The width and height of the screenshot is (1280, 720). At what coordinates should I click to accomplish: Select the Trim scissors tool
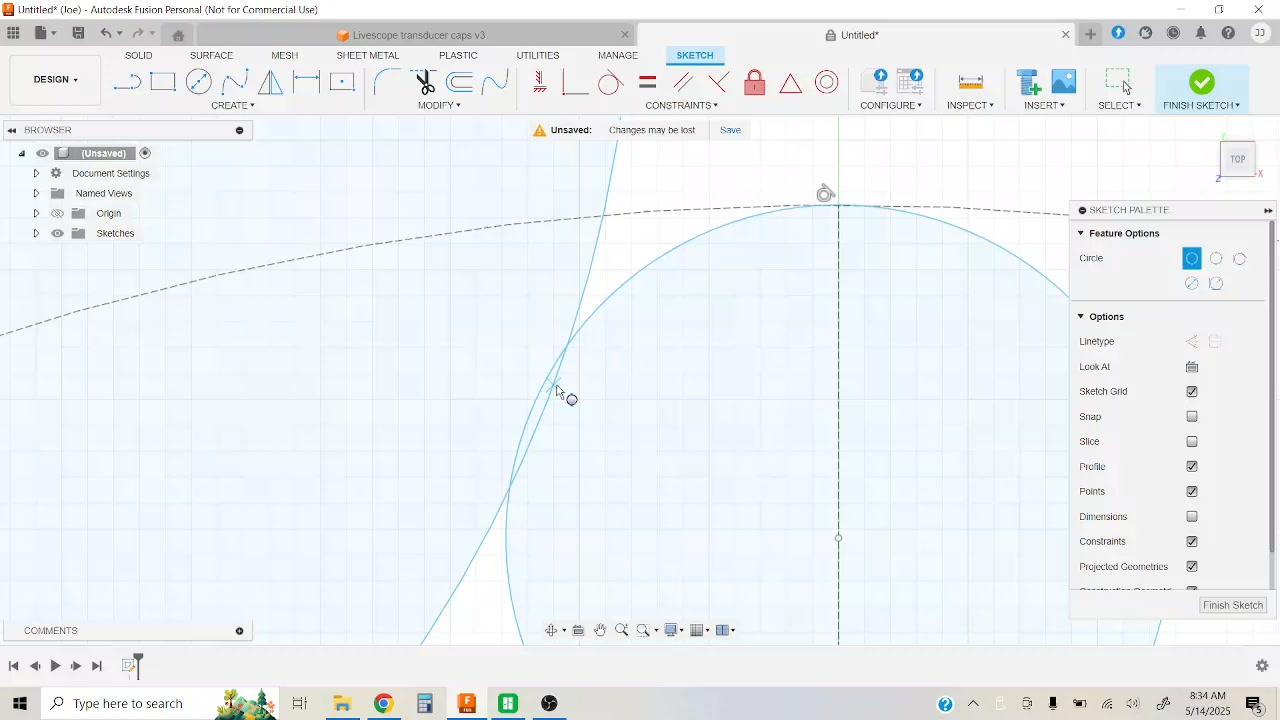pyautogui.click(x=424, y=82)
